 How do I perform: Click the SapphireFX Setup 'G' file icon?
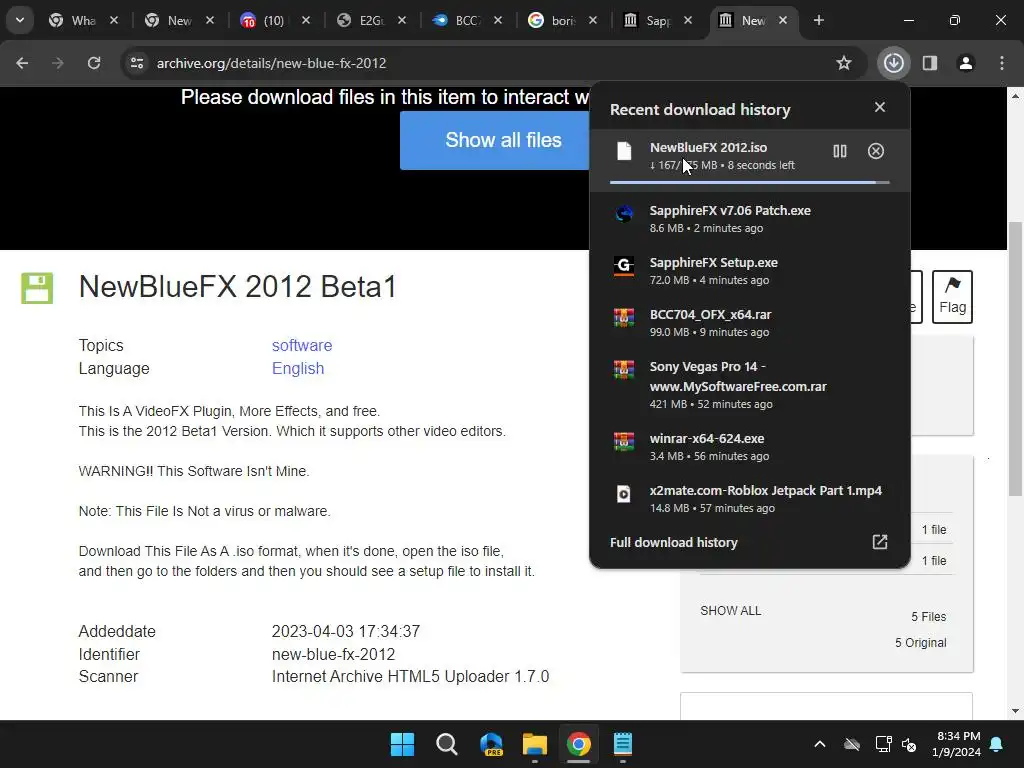[x=624, y=266]
